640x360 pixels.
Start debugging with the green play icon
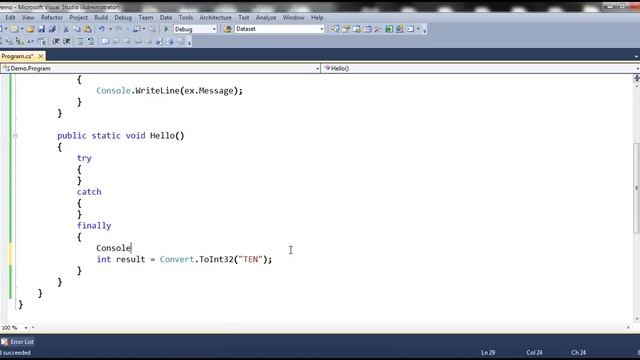click(166, 29)
